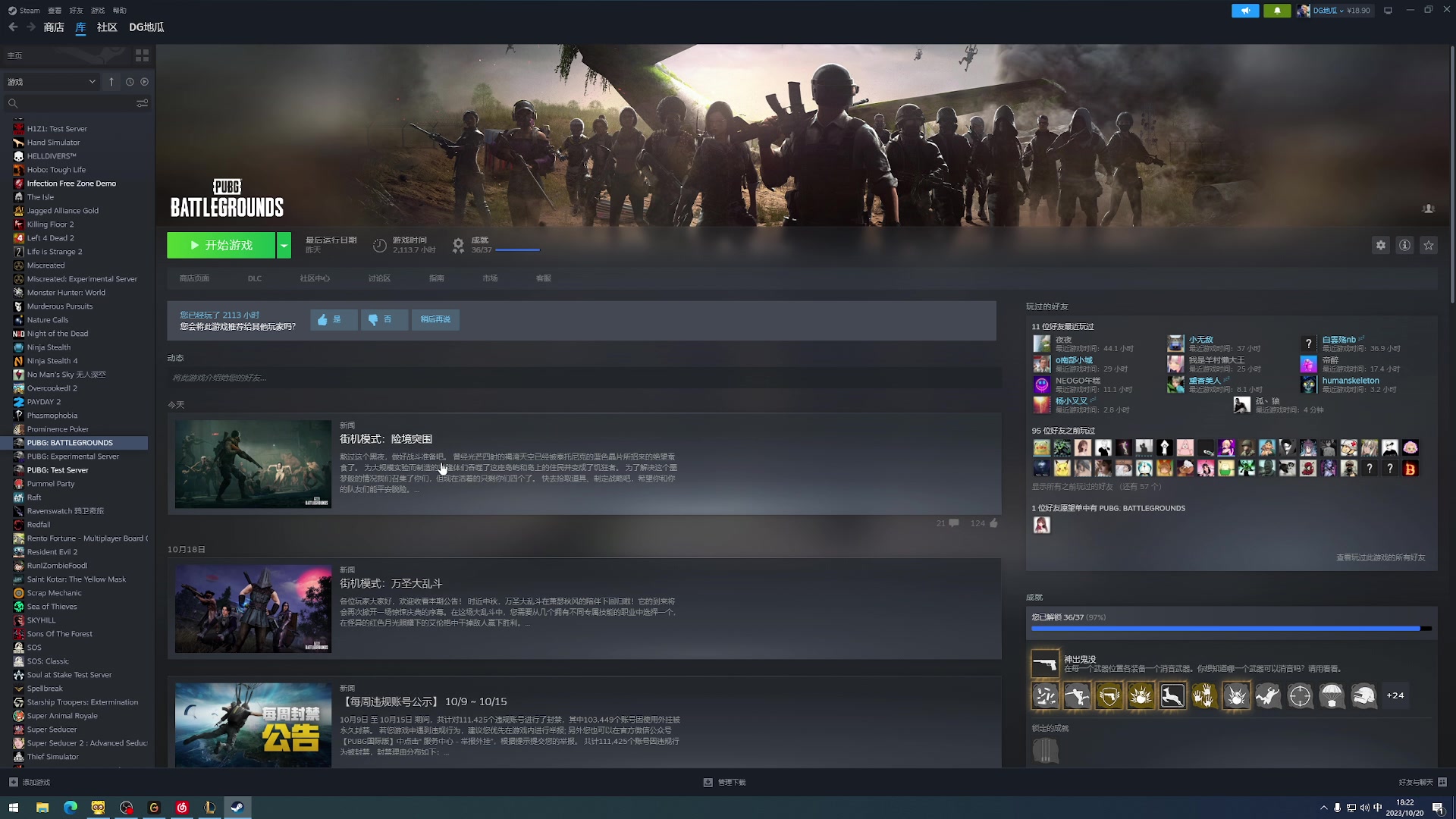This screenshot has height=819, width=1456.
Task: Click the library search field
Action: point(76,103)
